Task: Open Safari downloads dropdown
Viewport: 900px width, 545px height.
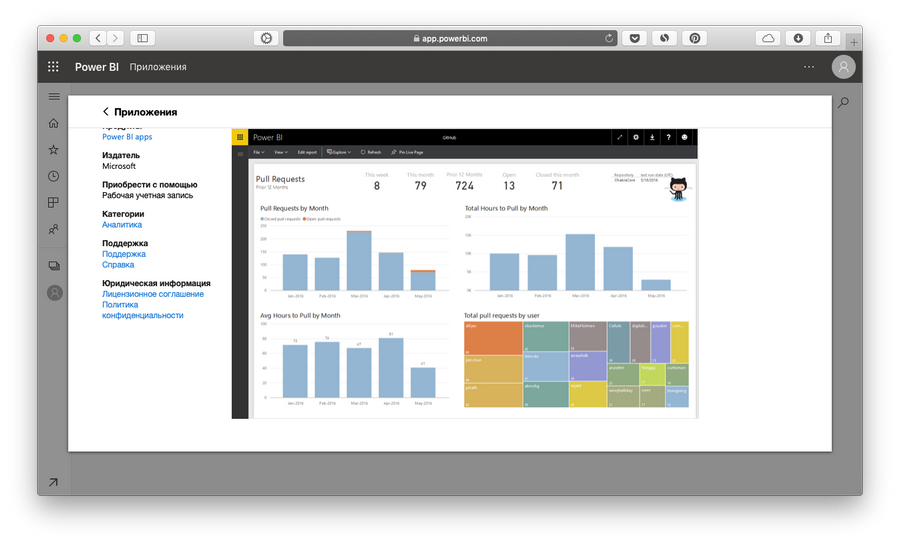Action: pos(798,38)
